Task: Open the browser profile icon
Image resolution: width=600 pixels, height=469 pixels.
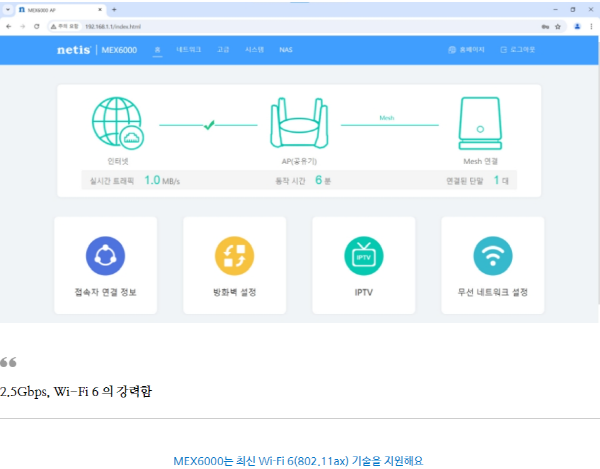Action: pyautogui.click(x=577, y=26)
